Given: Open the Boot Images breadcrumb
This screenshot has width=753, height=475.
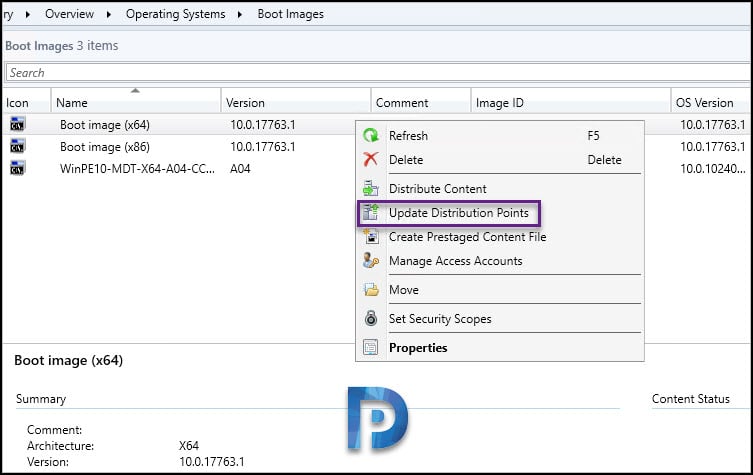Looking at the screenshot, I should (x=291, y=14).
